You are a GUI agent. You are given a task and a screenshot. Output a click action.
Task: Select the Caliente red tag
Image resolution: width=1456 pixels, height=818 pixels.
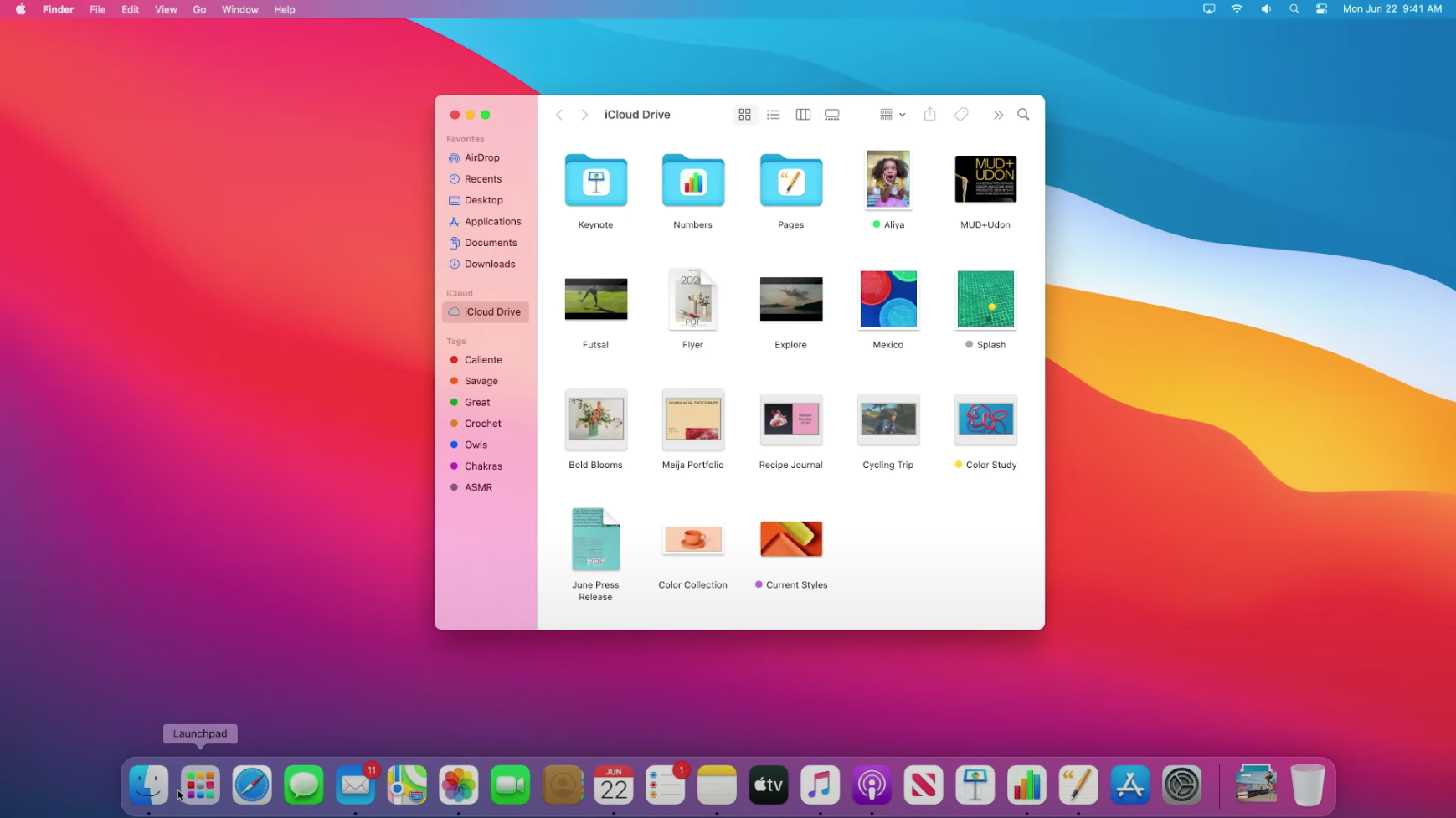[482, 359]
